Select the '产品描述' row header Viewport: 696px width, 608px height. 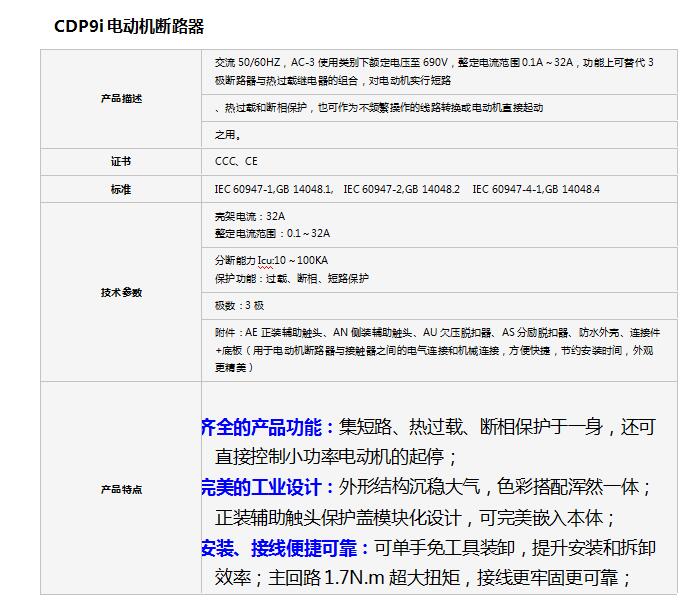click(121, 99)
